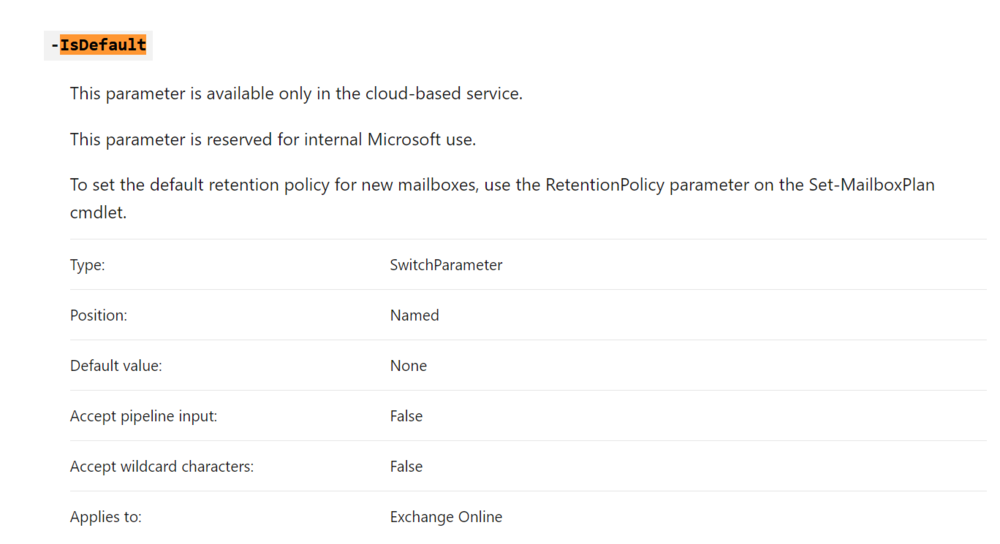Click the highlighted -IsDefault parameter heading
Image resolution: width=1000 pixels, height=544 pixels.
tap(99, 45)
